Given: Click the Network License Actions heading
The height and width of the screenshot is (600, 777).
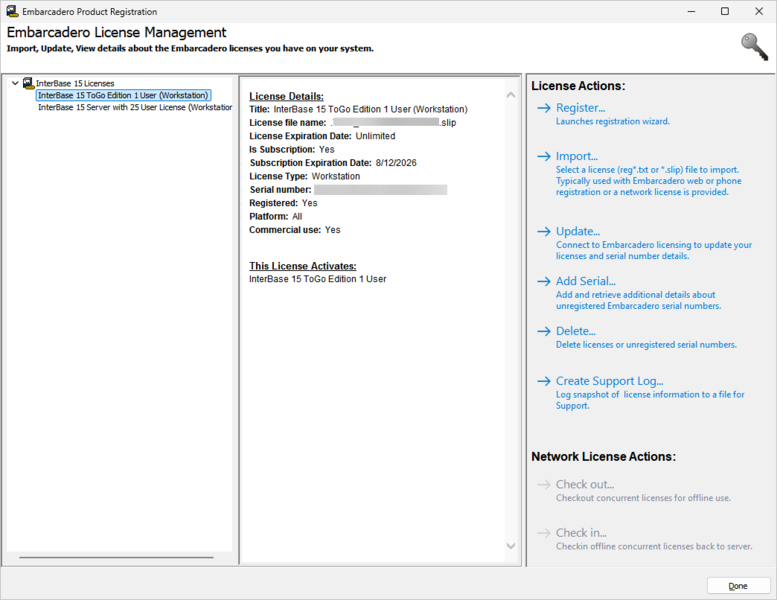Looking at the screenshot, I should pos(604,456).
